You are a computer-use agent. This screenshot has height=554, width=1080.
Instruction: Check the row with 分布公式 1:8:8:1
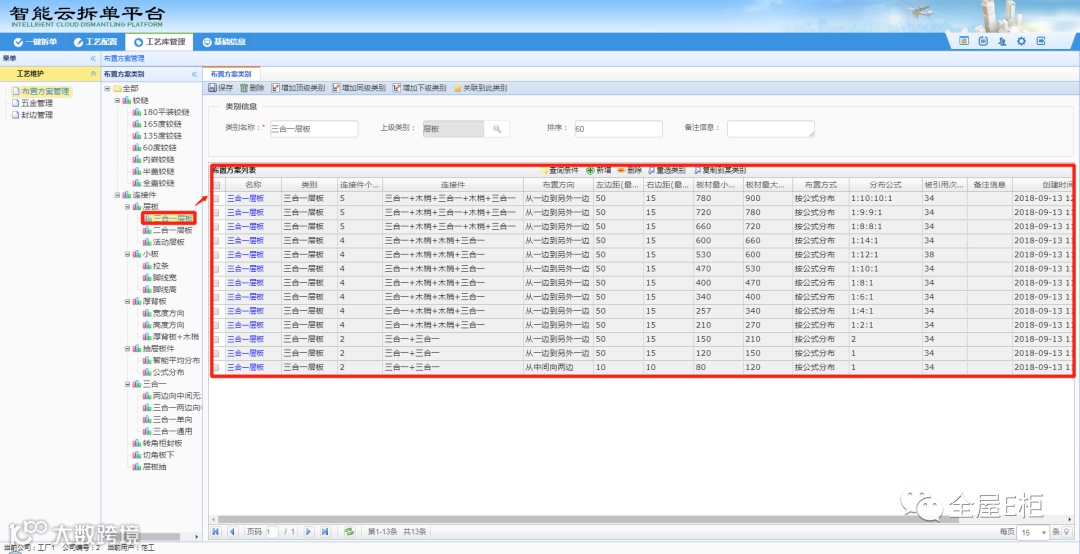216,227
